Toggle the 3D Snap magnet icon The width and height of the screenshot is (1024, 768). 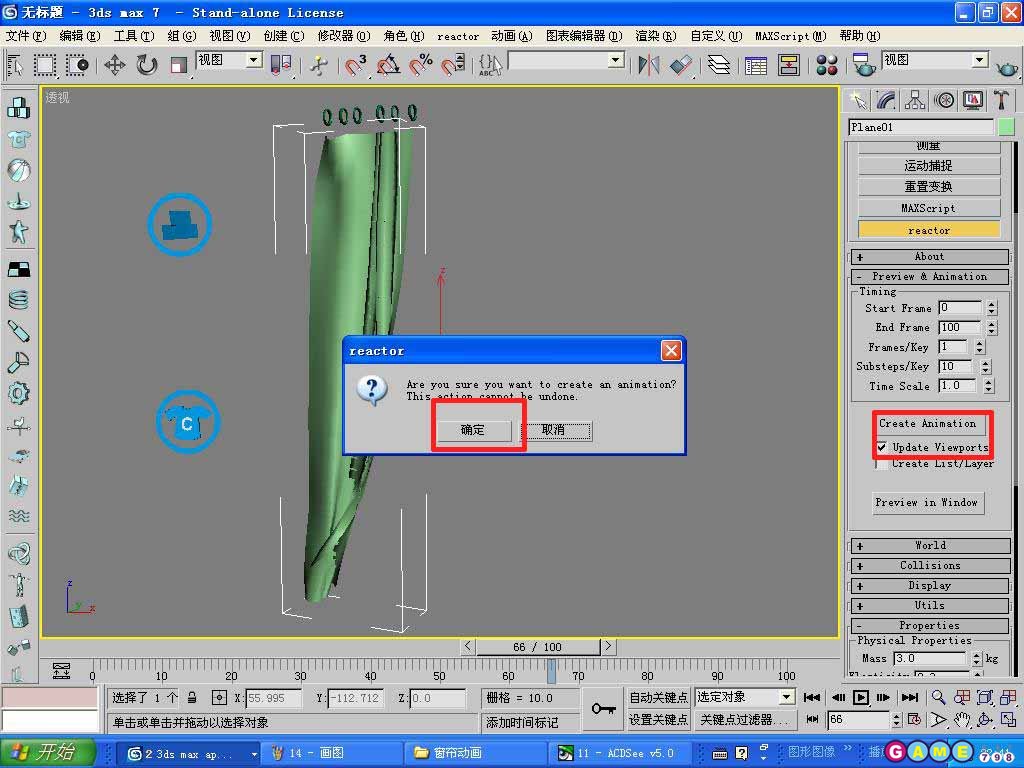coord(356,65)
